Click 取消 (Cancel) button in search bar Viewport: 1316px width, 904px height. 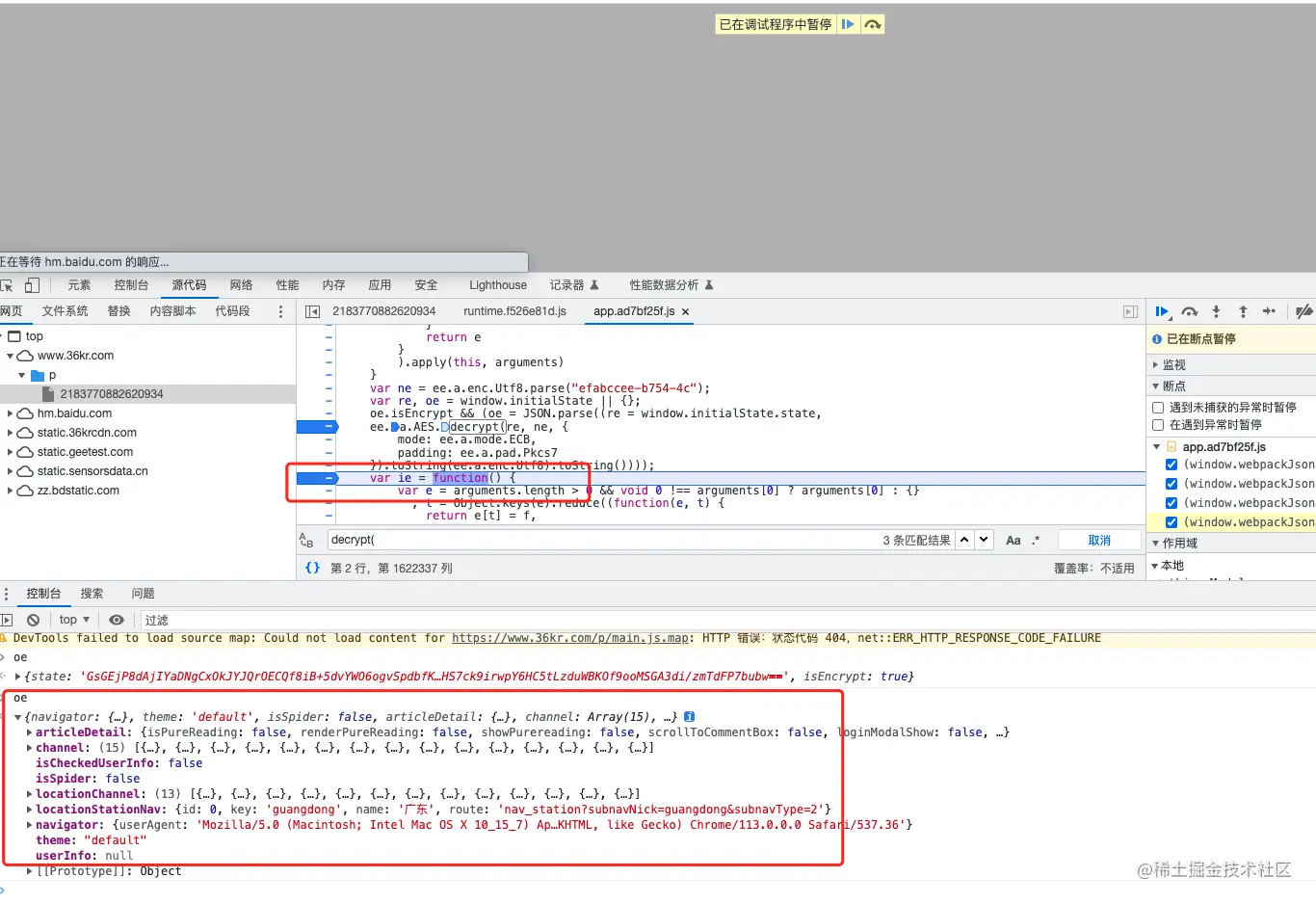coord(1099,541)
